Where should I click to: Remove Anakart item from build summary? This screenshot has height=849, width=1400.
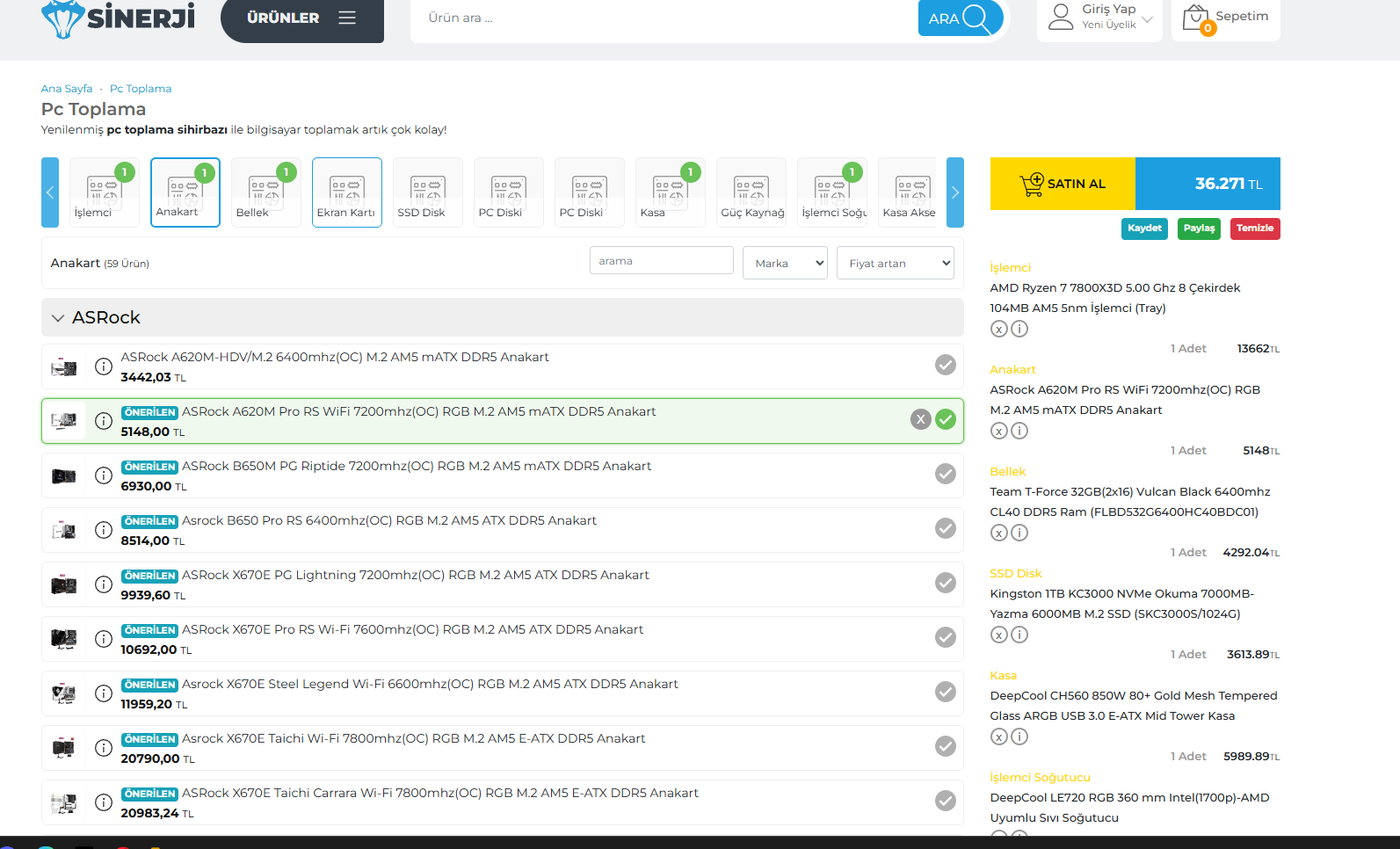[999, 431]
